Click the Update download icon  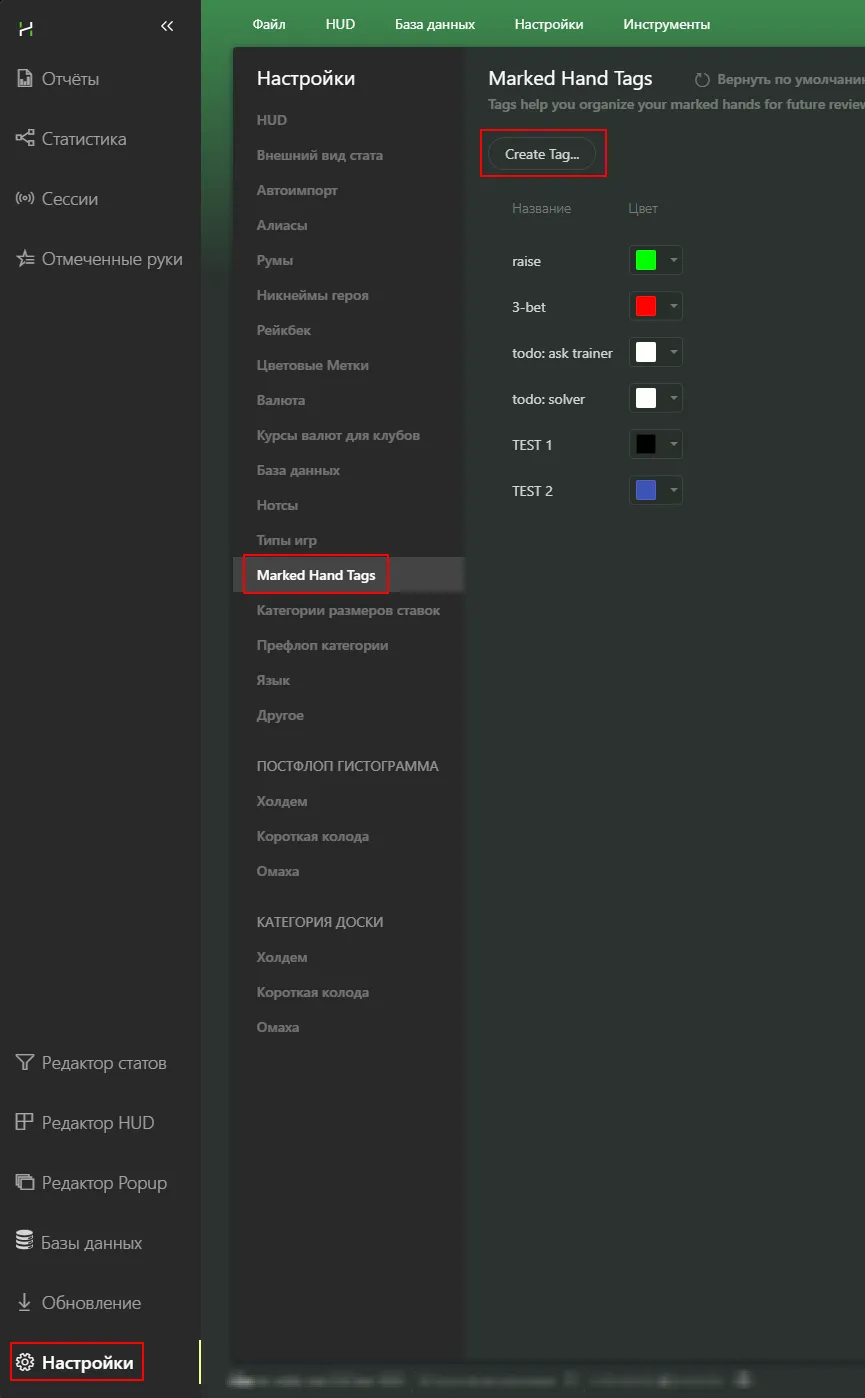pyautogui.click(x=25, y=1303)
